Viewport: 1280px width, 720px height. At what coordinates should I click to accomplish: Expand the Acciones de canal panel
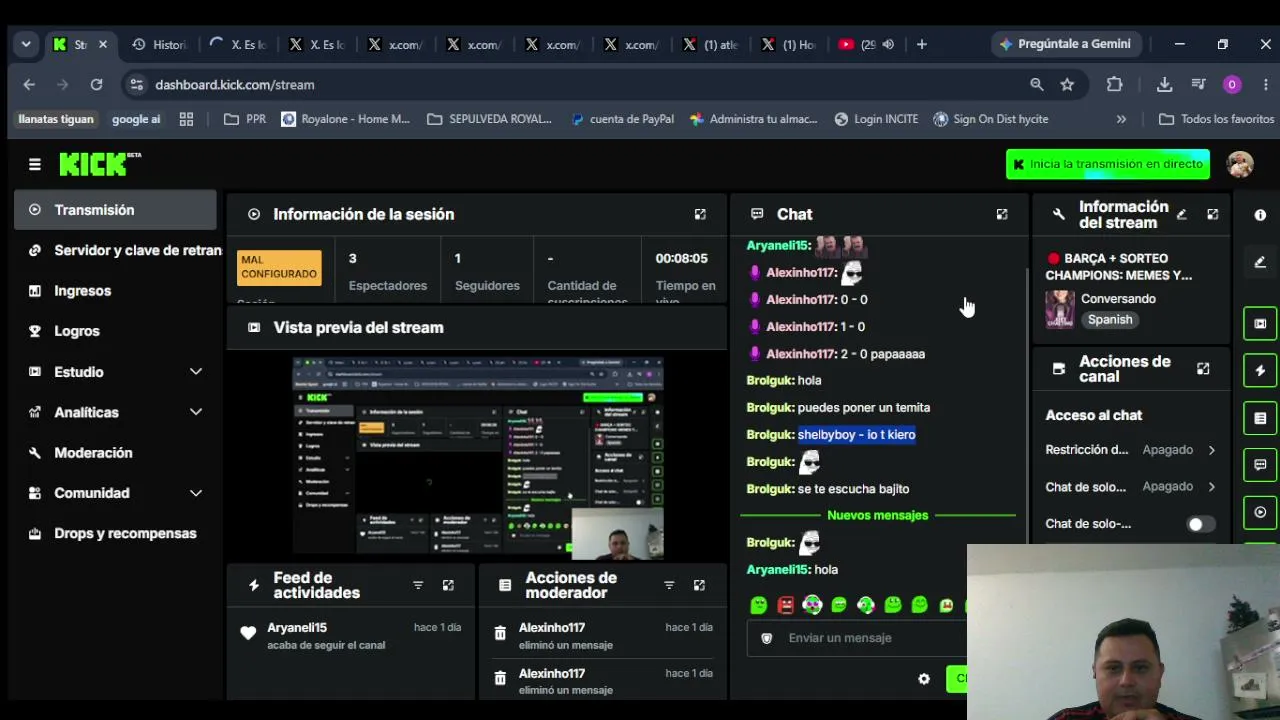coord(1203,369)
